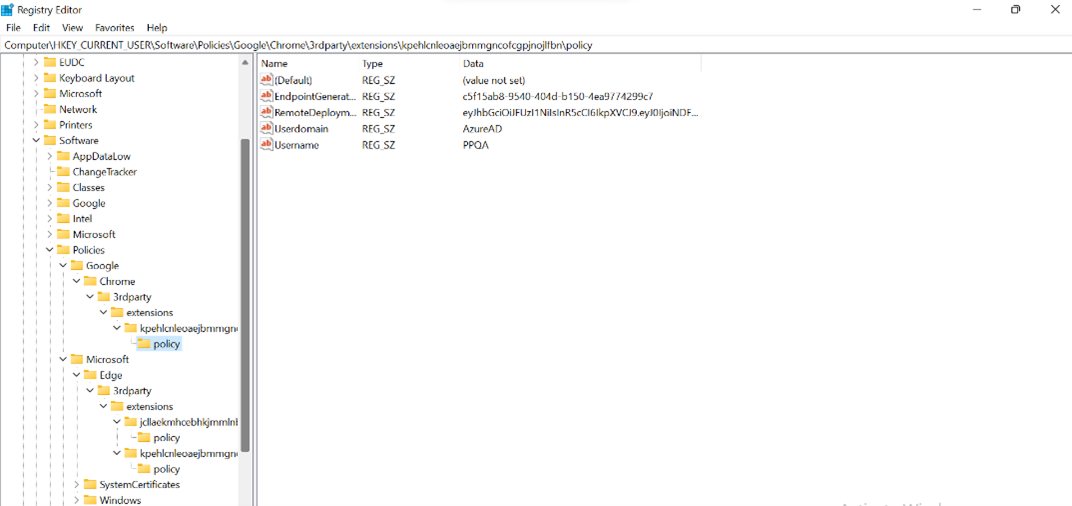Collapse the Software tree node

pyautogui.click(x=37, y=141)
